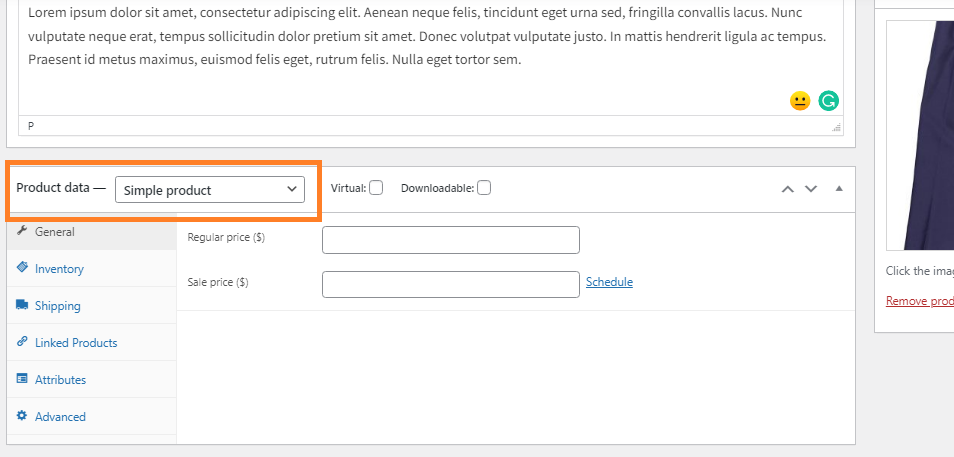Click the Remove product image link
The width and height of the screenshot is (954, 457).
click(919, 301)
